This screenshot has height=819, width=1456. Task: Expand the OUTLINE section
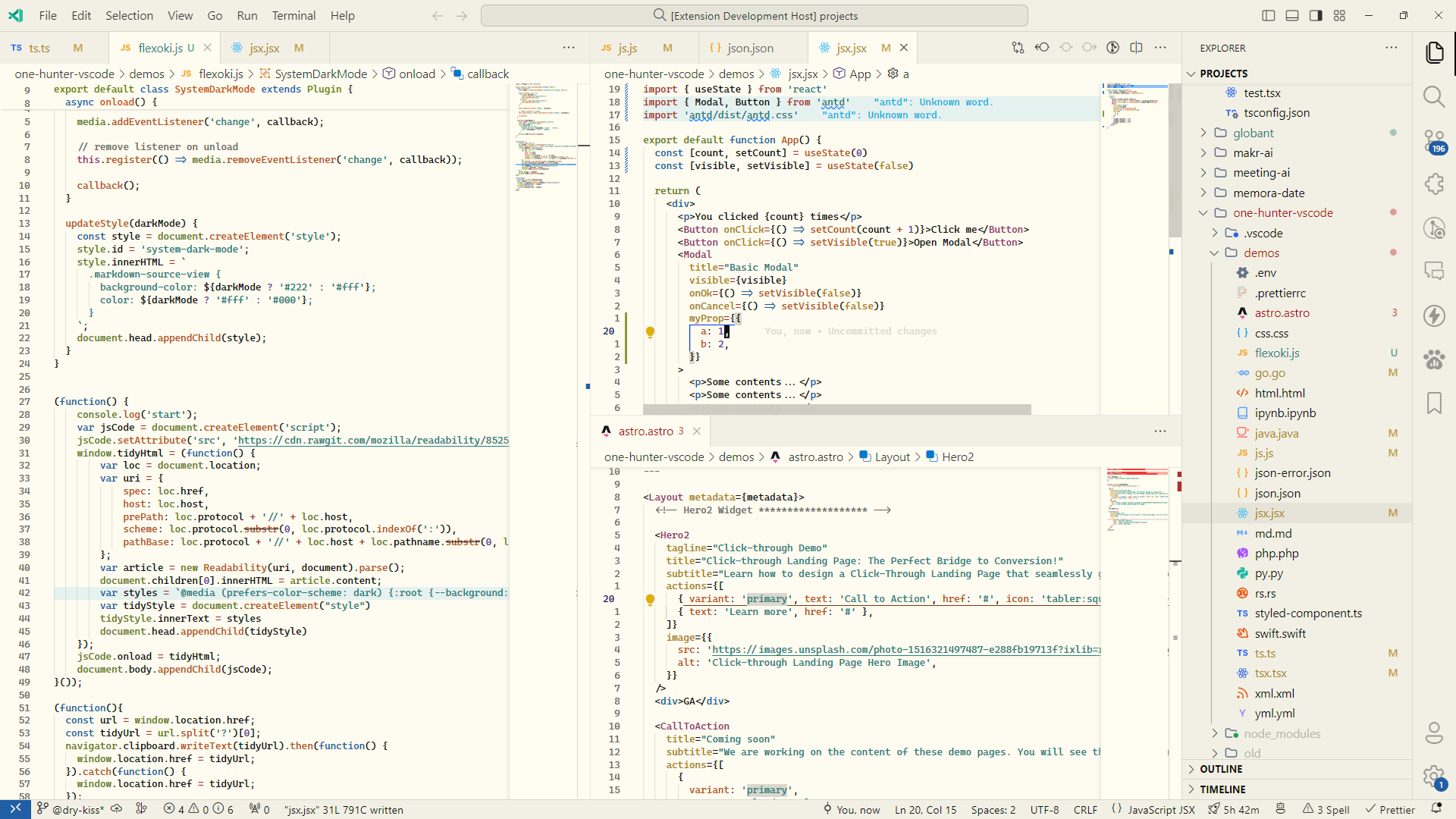point(1221,769)
